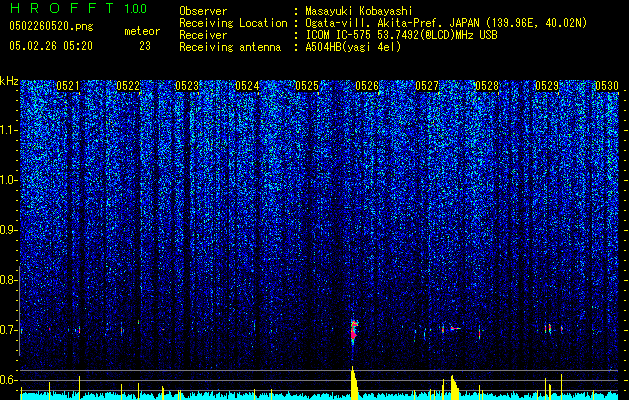Click the horizontal meteor echo streak after 0527

(455, 329)
